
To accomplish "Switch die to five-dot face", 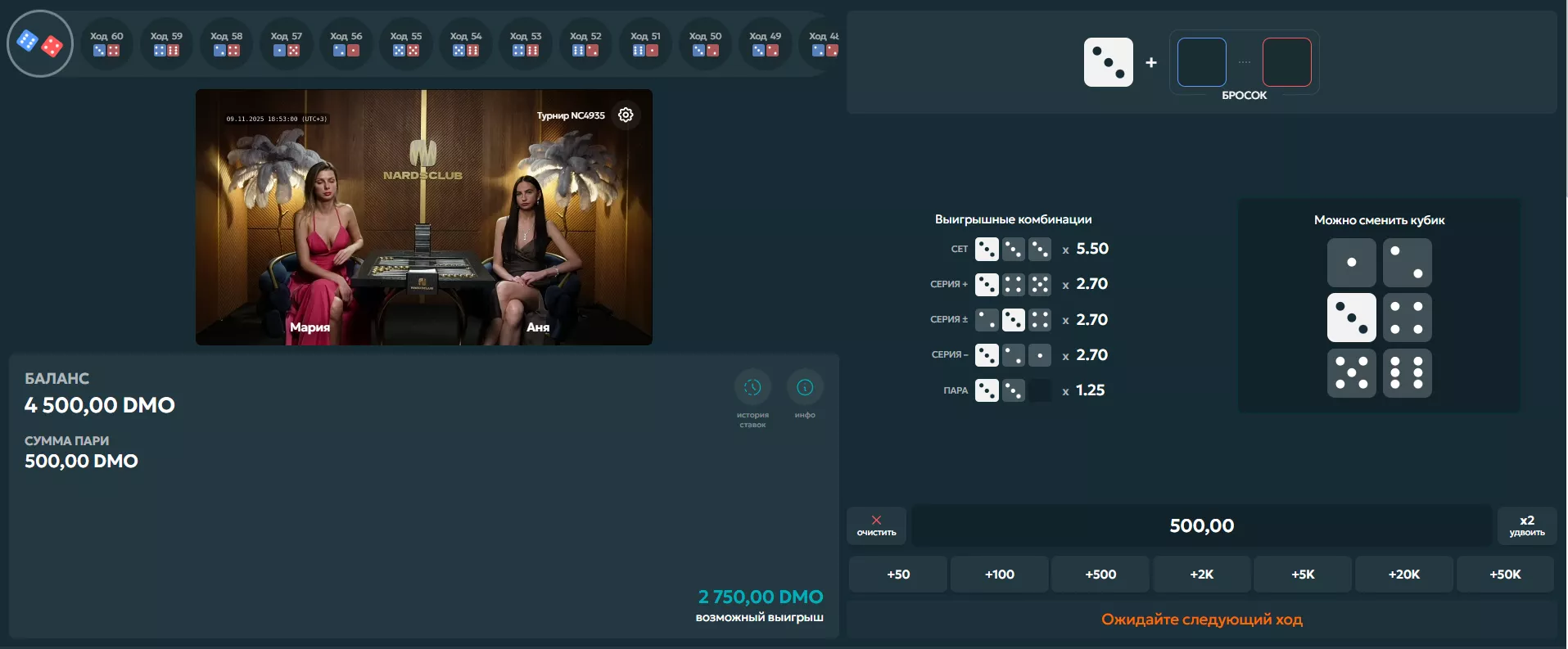I will coord(1351,372).
